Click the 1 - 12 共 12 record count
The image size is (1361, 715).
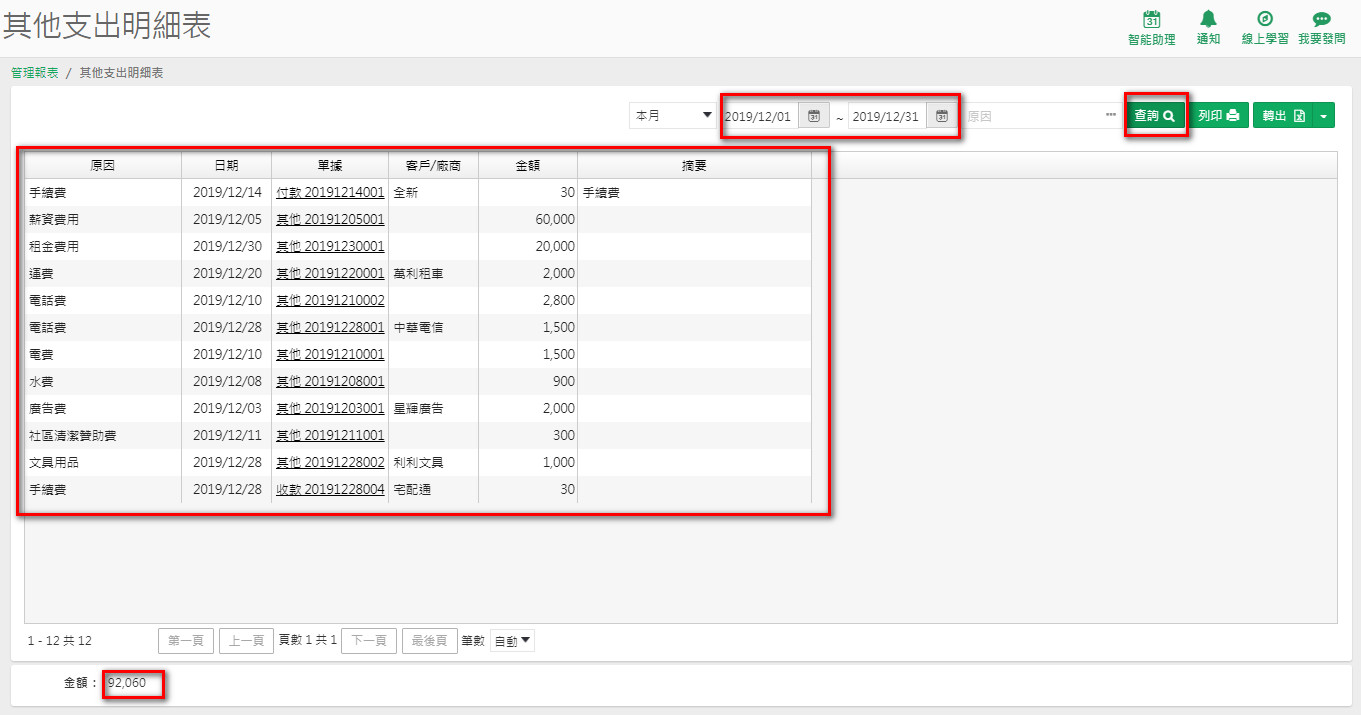[59, 641]
